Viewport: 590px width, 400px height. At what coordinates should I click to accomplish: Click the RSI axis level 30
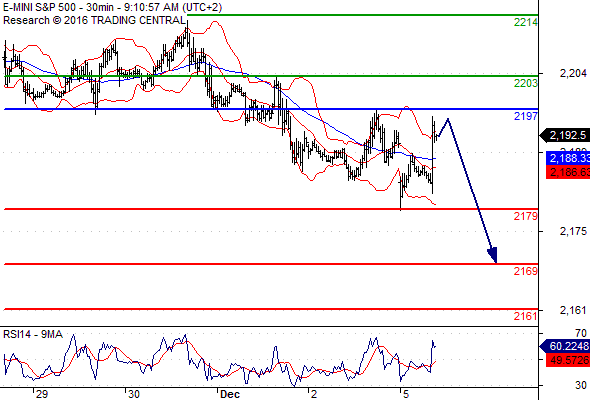tap(581, 385)
